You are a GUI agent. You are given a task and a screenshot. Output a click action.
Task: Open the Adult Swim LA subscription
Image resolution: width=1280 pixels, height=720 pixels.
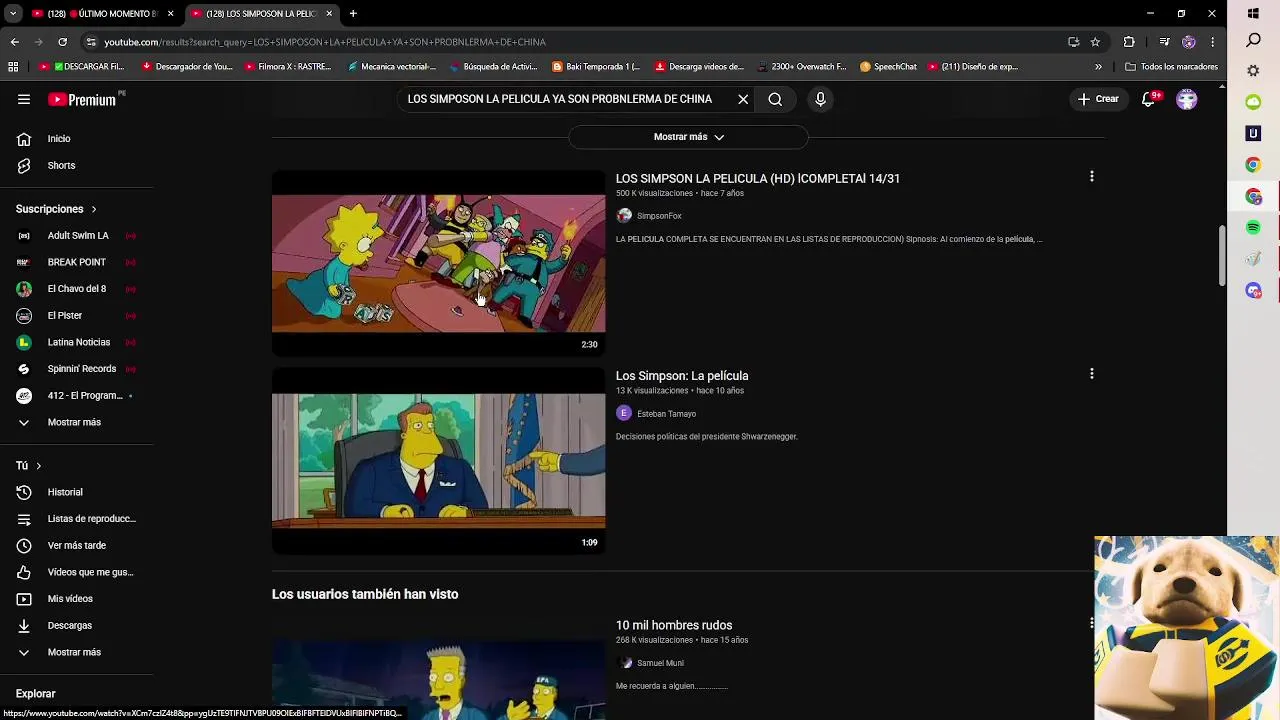pyautogui.click(x=76, y=236)
